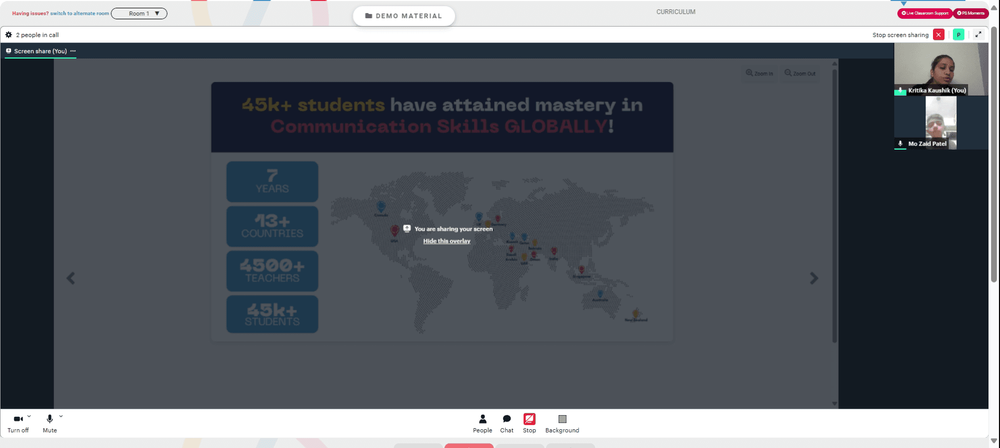Click the page's vertical scrollbar
Image resolution: width=1000 pixels, height=448 pixels.
tap(994, 153)
